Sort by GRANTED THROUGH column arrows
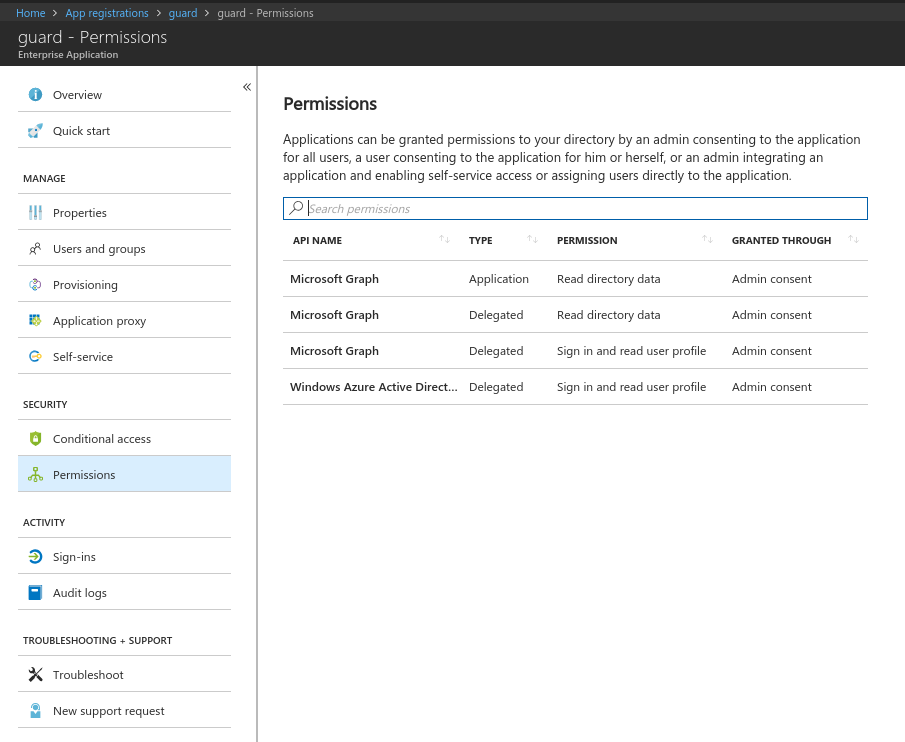Image resolution: width=905 pixels, height=742 pixels. click(x=854, y=239)
